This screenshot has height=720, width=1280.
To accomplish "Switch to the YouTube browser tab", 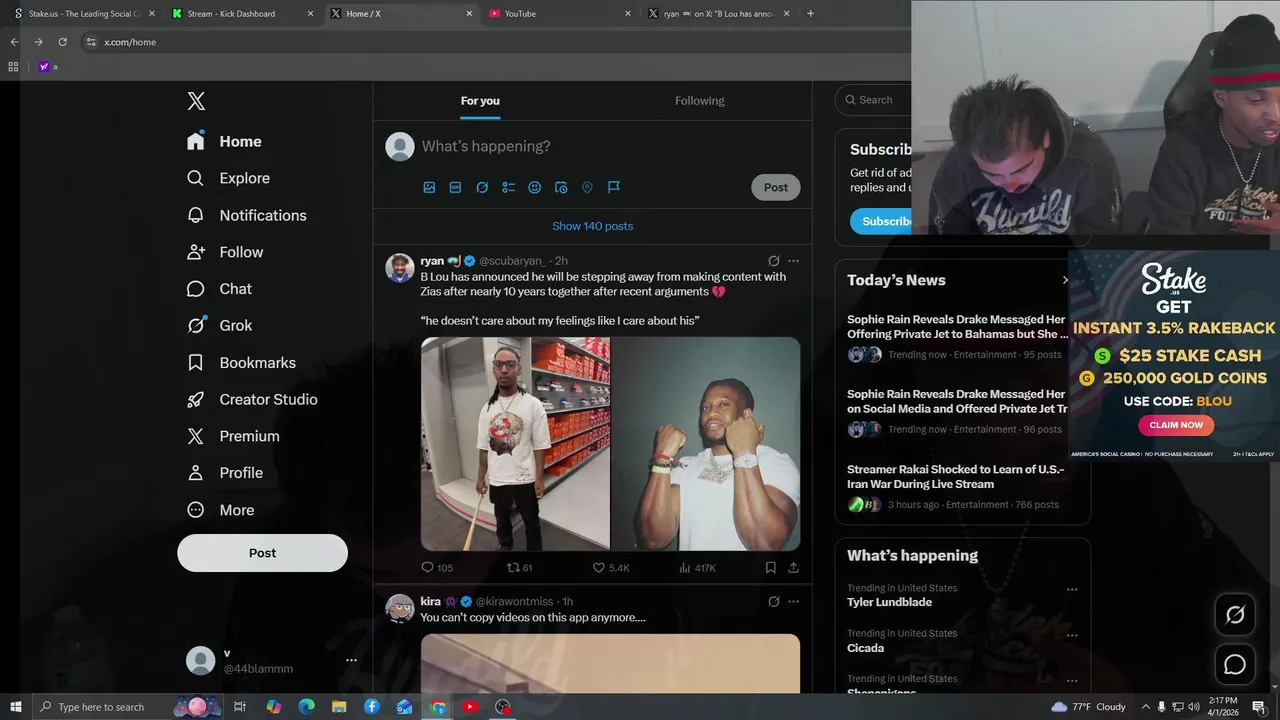I will point(558,14).
